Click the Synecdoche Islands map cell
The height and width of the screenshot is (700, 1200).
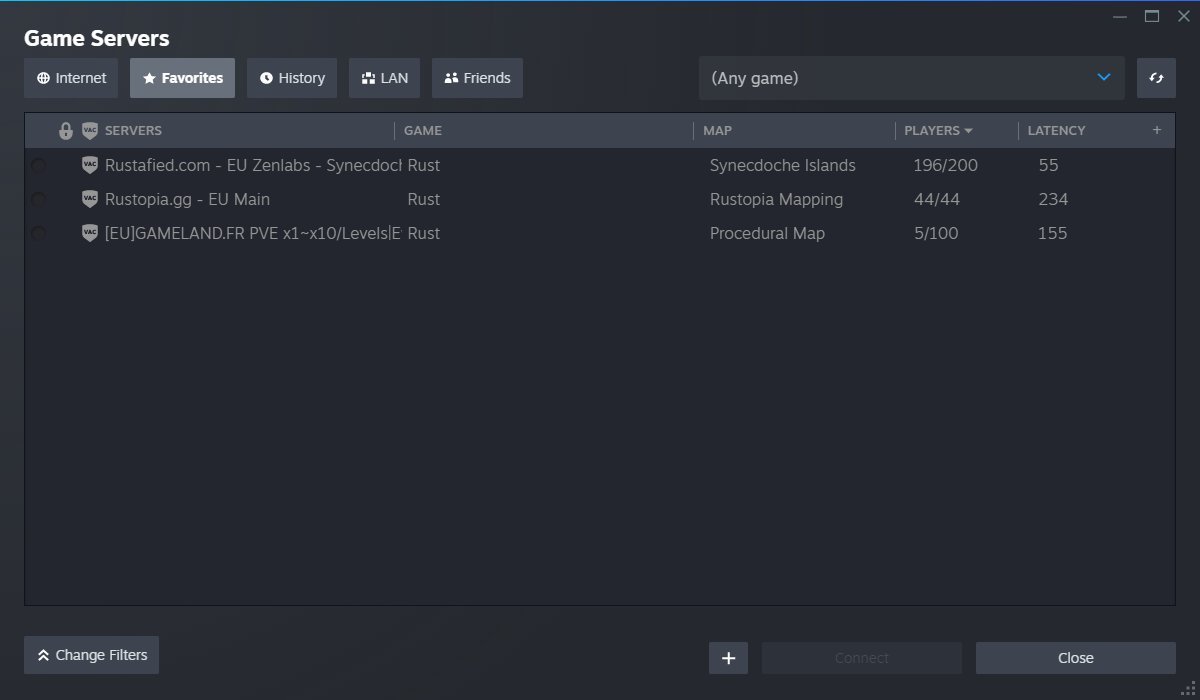point(782,165)
